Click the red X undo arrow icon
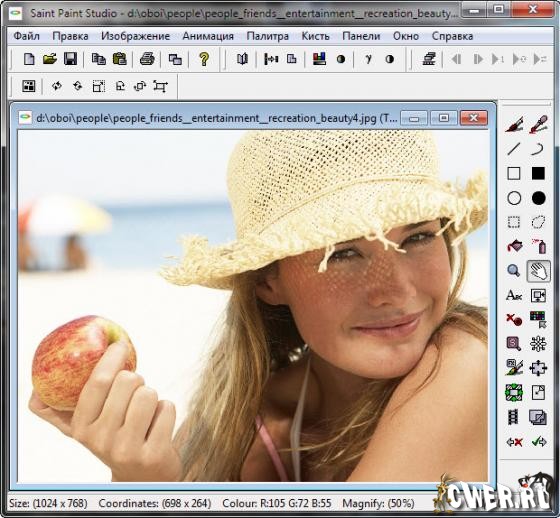The height and width of the screenshot is (518, 560). (514, 442)
